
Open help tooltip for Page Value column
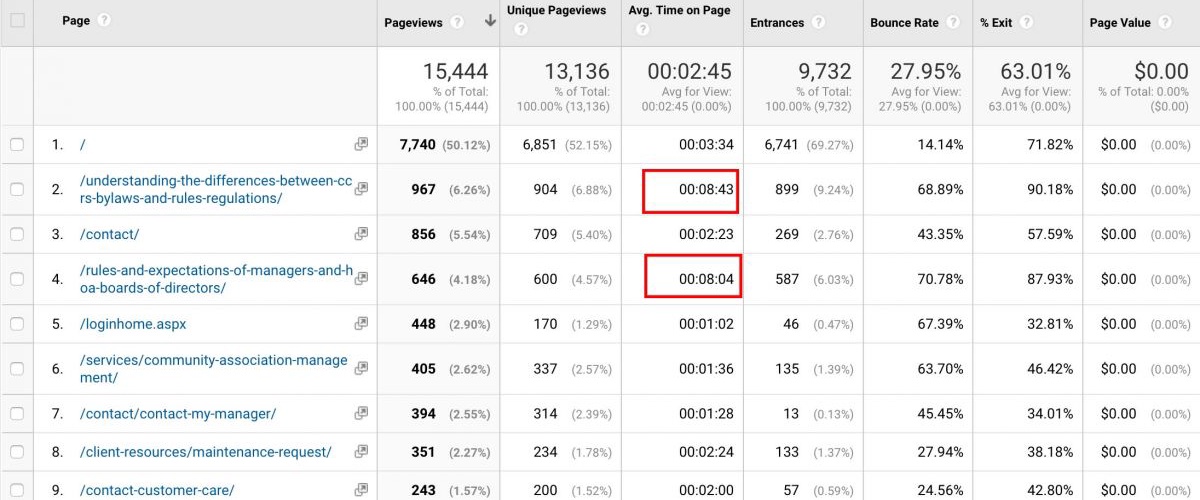(1165, 22)
